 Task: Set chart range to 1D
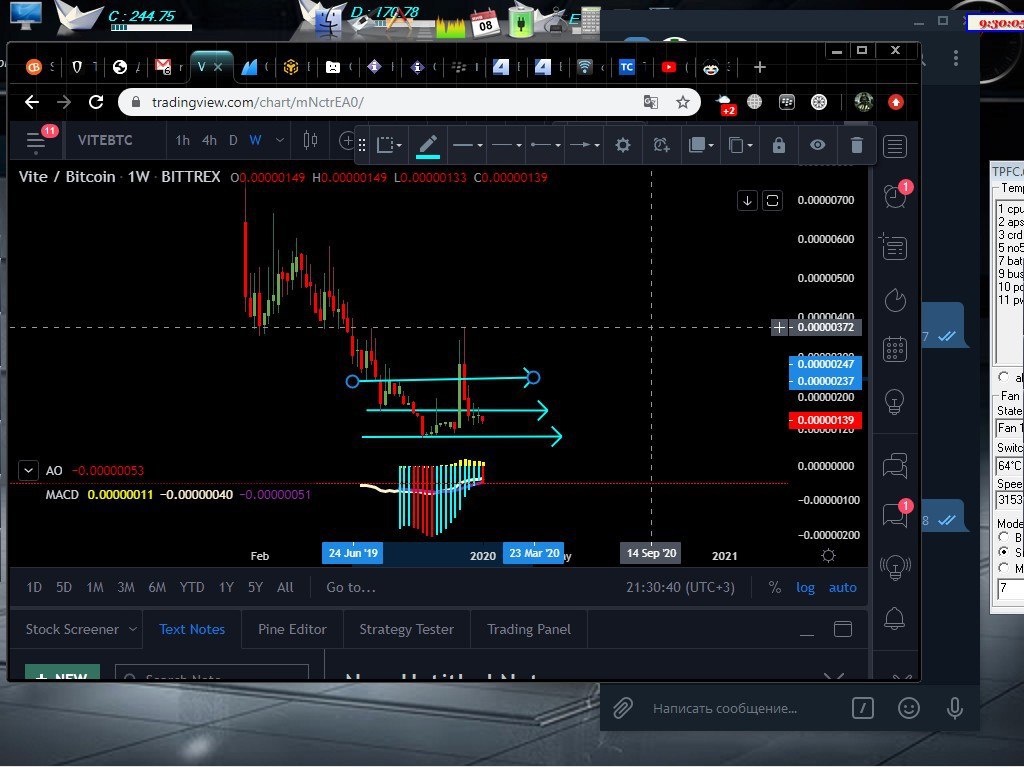pos(34,588)
